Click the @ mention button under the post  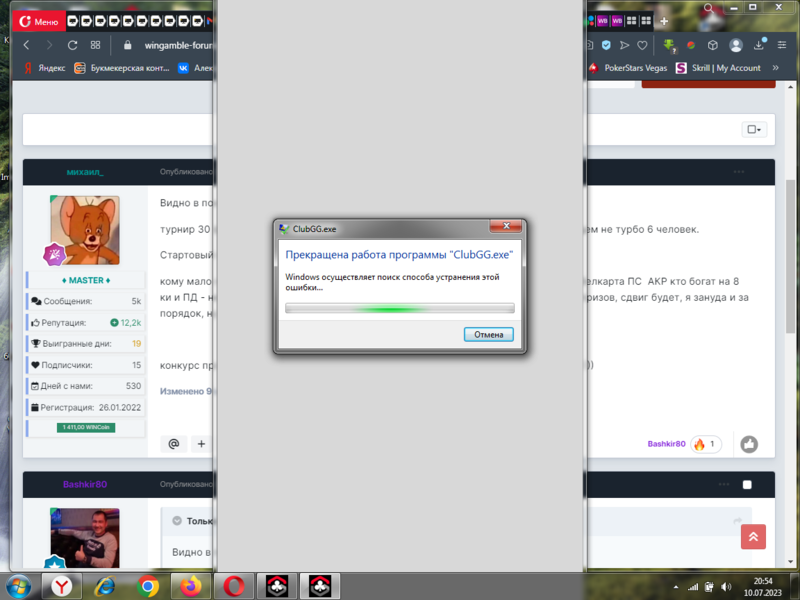[173, 444]
